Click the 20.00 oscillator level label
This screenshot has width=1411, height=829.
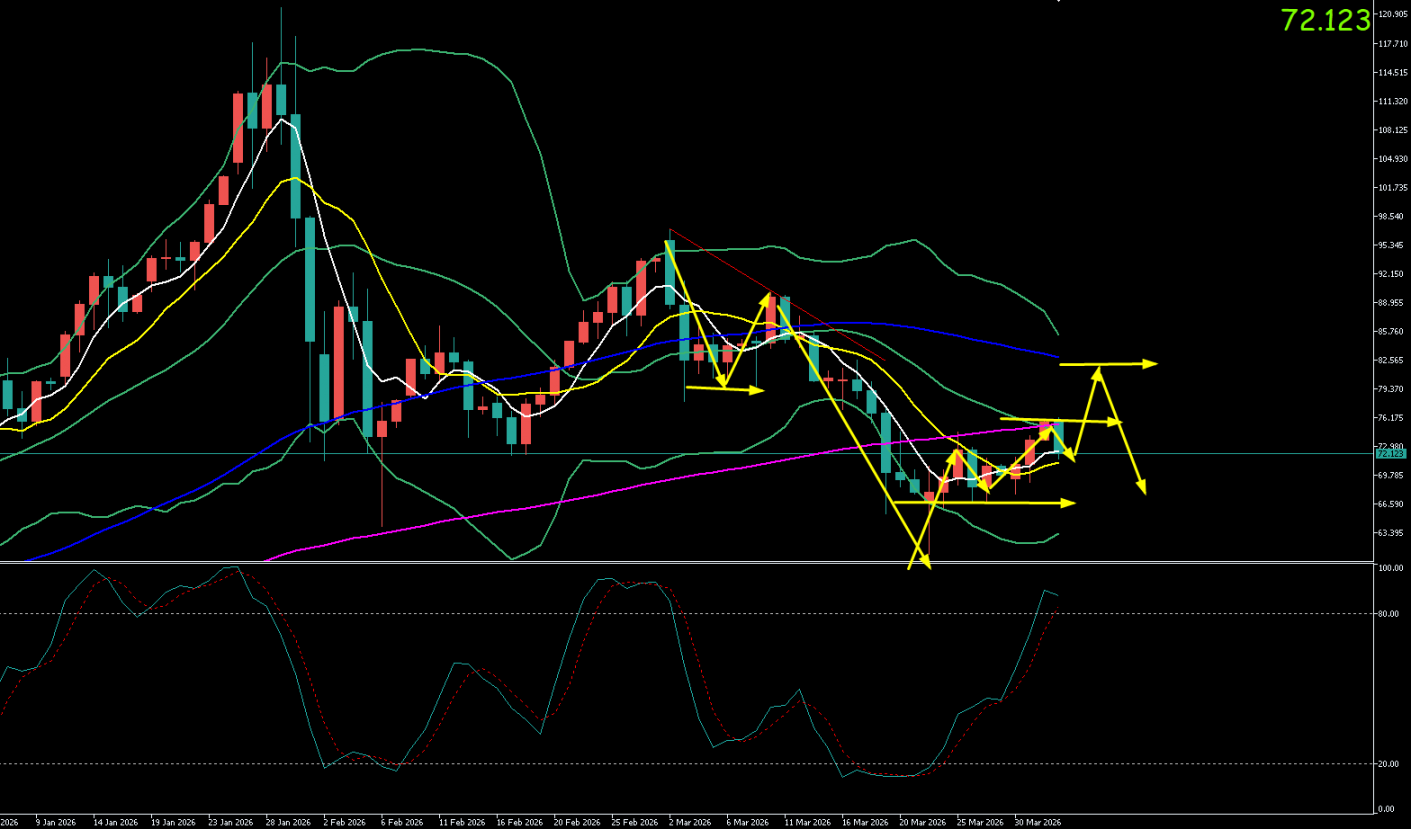pos(1387,764)
